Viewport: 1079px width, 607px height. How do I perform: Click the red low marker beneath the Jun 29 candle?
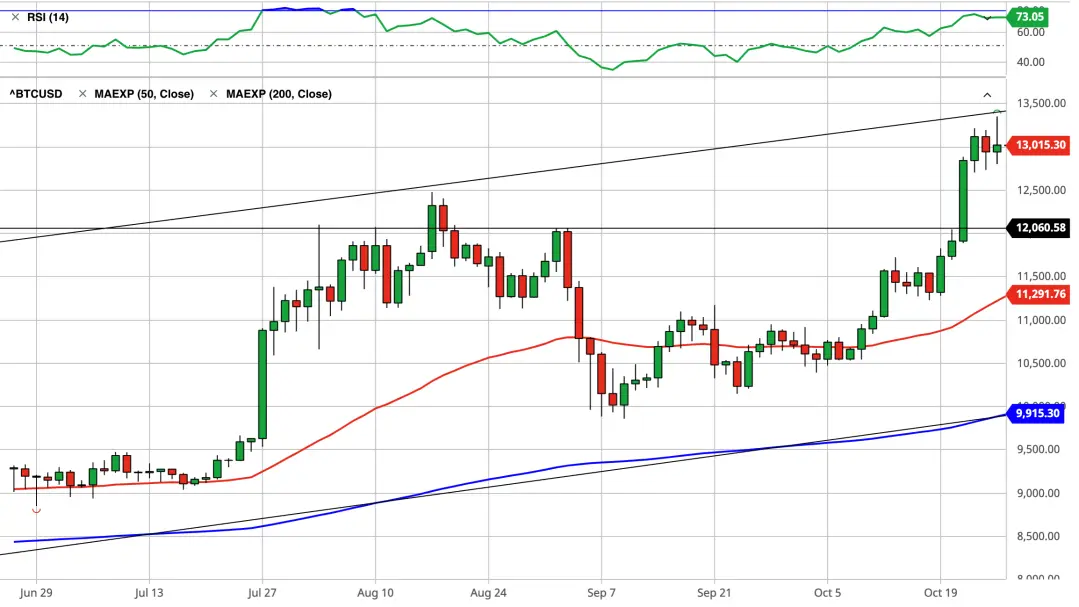click(36, 511)
